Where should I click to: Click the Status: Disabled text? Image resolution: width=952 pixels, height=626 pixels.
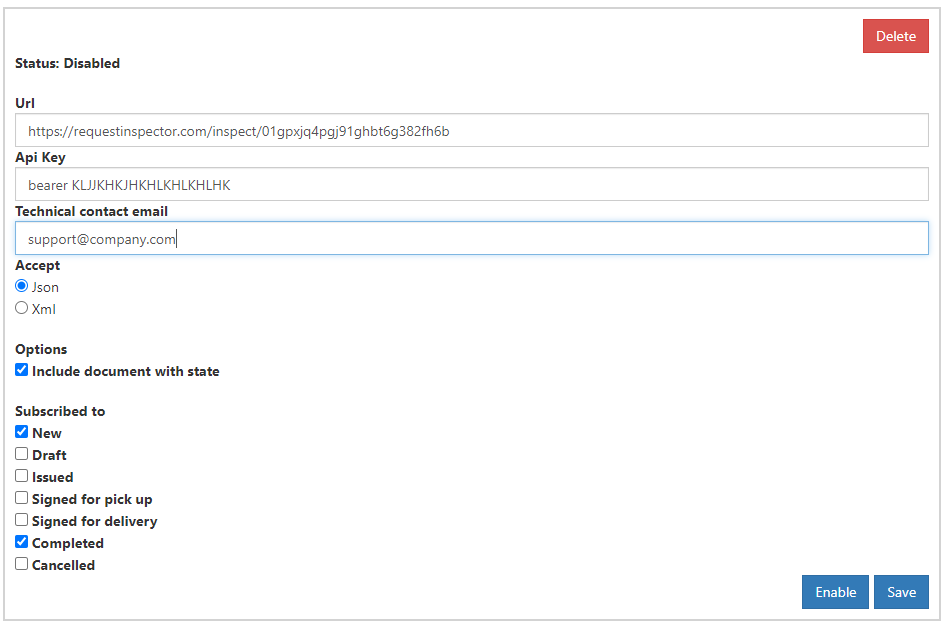coord(67,63)
